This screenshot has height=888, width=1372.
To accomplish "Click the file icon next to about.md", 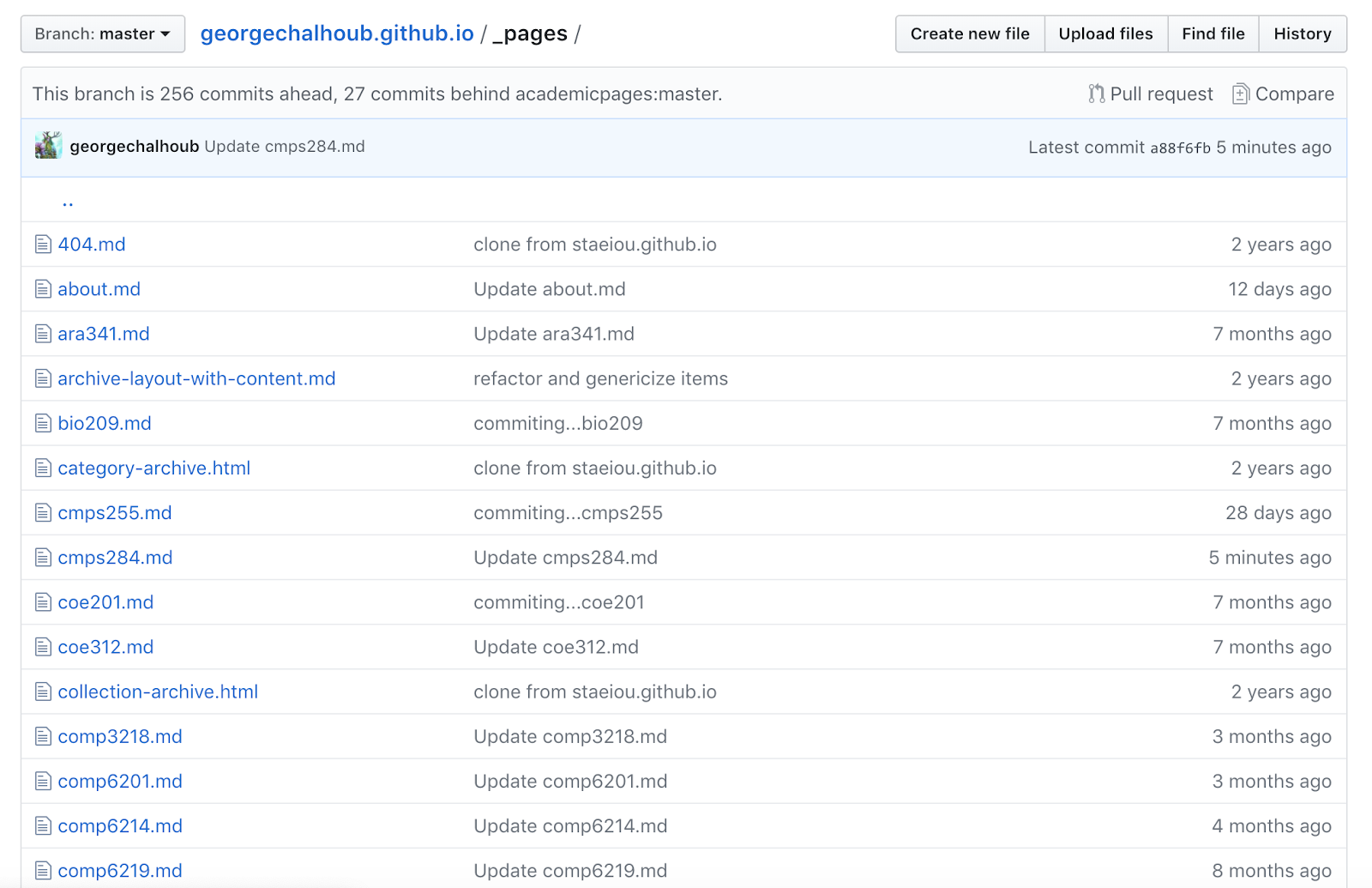I will (43, 289).
